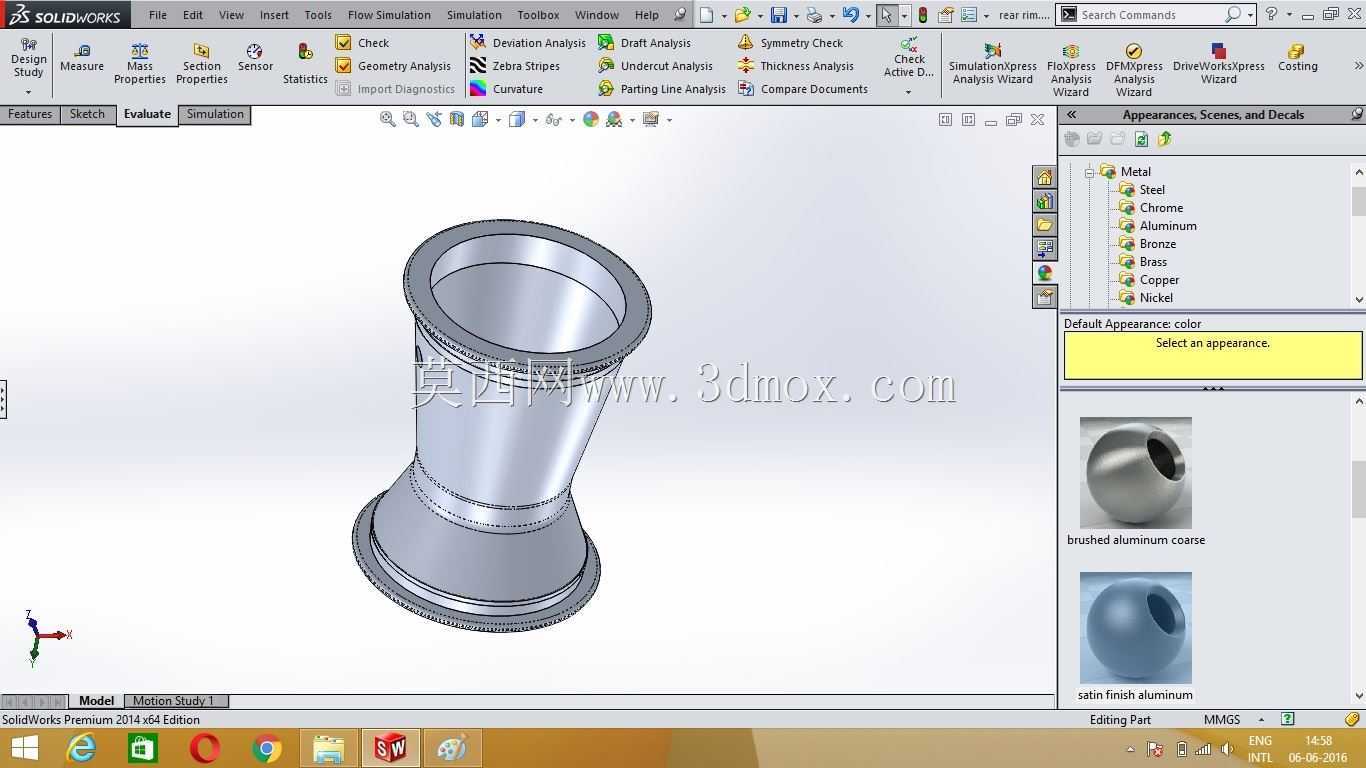The image size is (1366, 768).
Task: Collapse the Metal tree folder
Action: [x=1090, y=172]
